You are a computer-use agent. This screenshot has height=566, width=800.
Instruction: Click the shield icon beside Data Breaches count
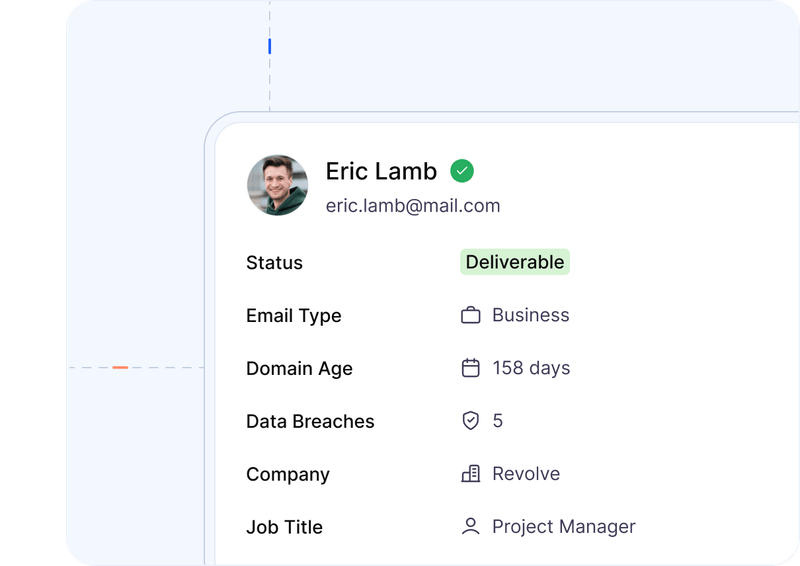click(x=470, y=421)
